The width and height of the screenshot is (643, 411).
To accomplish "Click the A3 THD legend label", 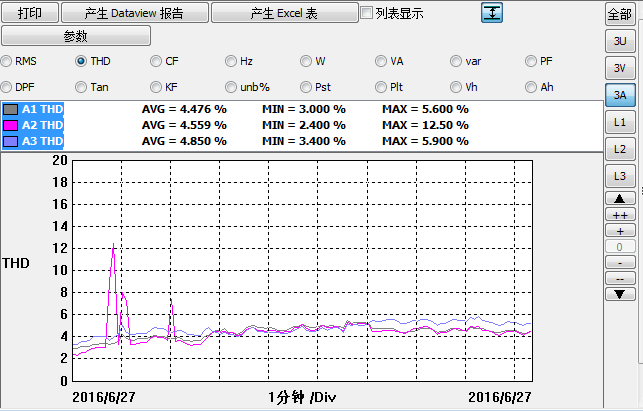I will click(43, 142).
